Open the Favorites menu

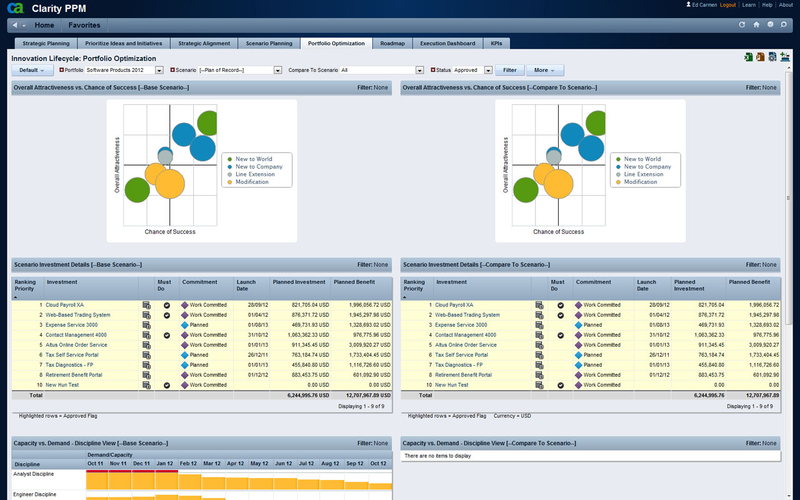coord(84,25)
